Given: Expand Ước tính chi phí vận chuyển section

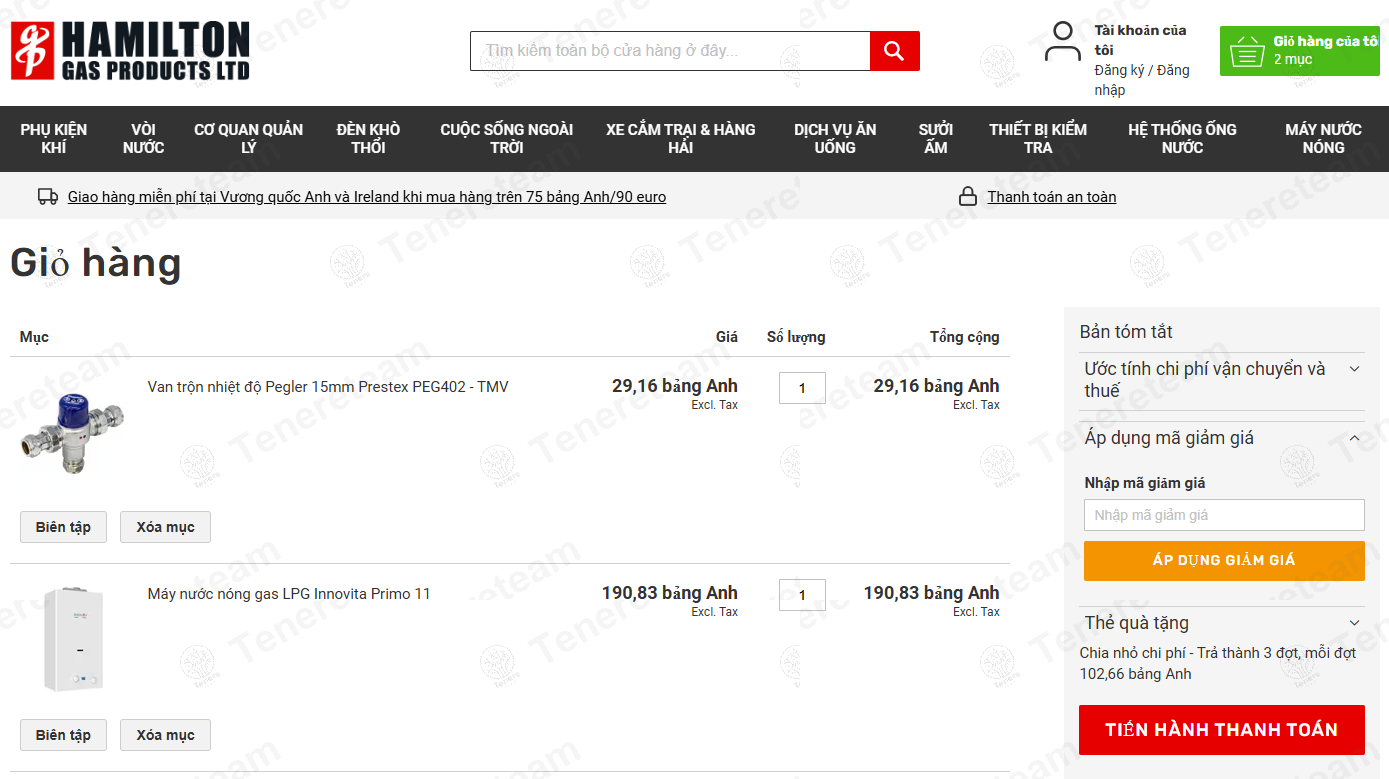Looking at the screenshot, I should pyautogui.click(x=1224, y=380).
